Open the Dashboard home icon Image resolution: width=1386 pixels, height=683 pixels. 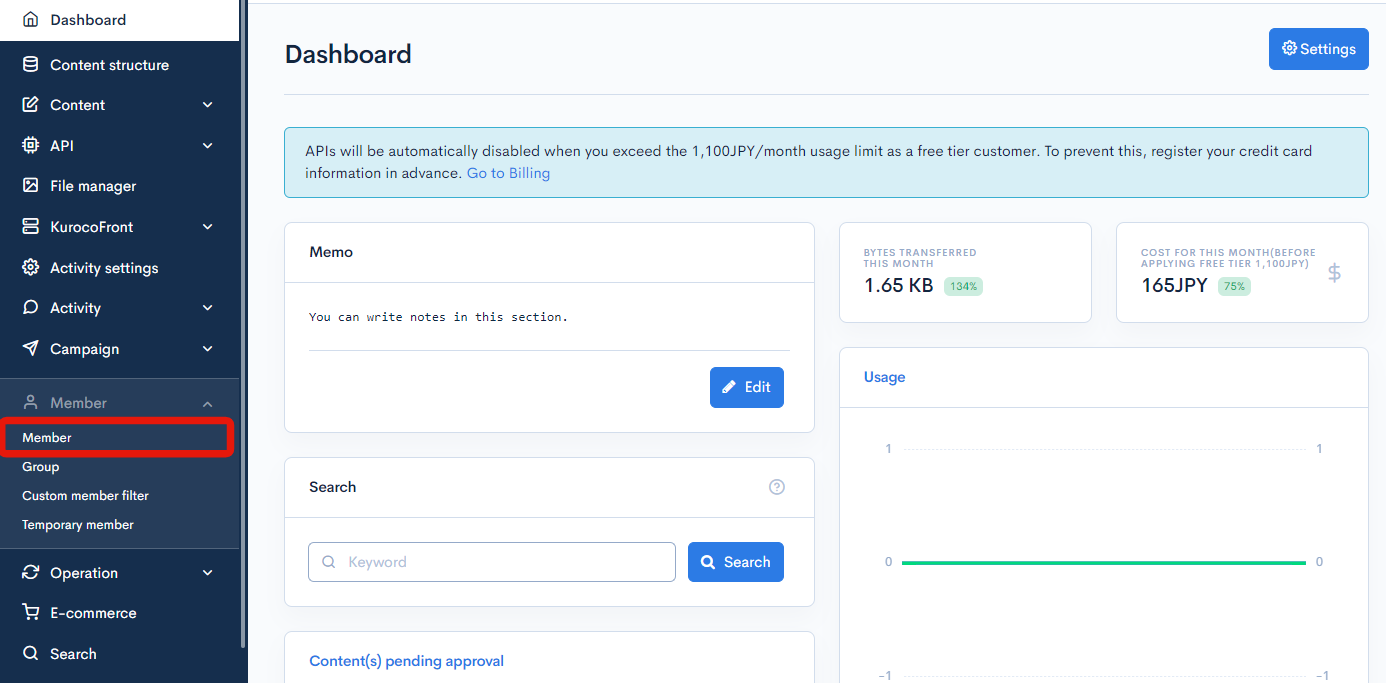[x=30, y=19]
